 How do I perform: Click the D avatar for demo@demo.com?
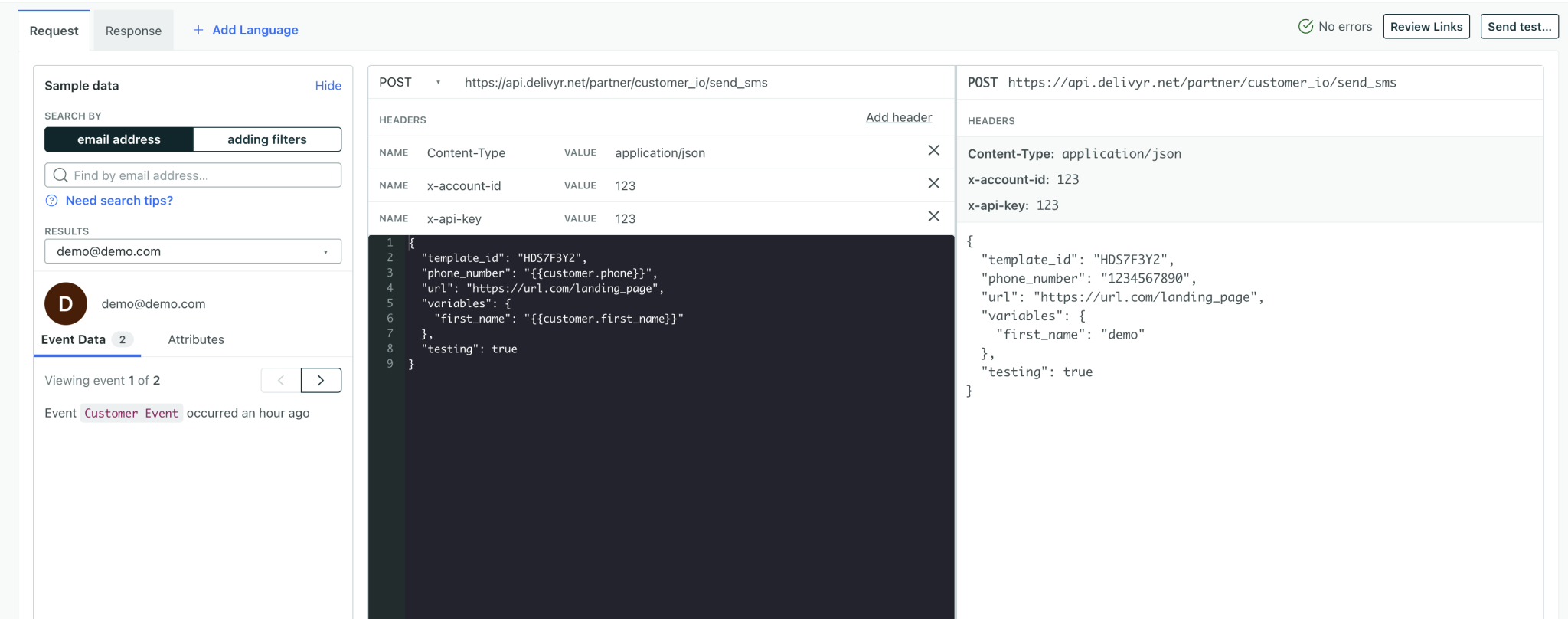[x=66, y=303]
